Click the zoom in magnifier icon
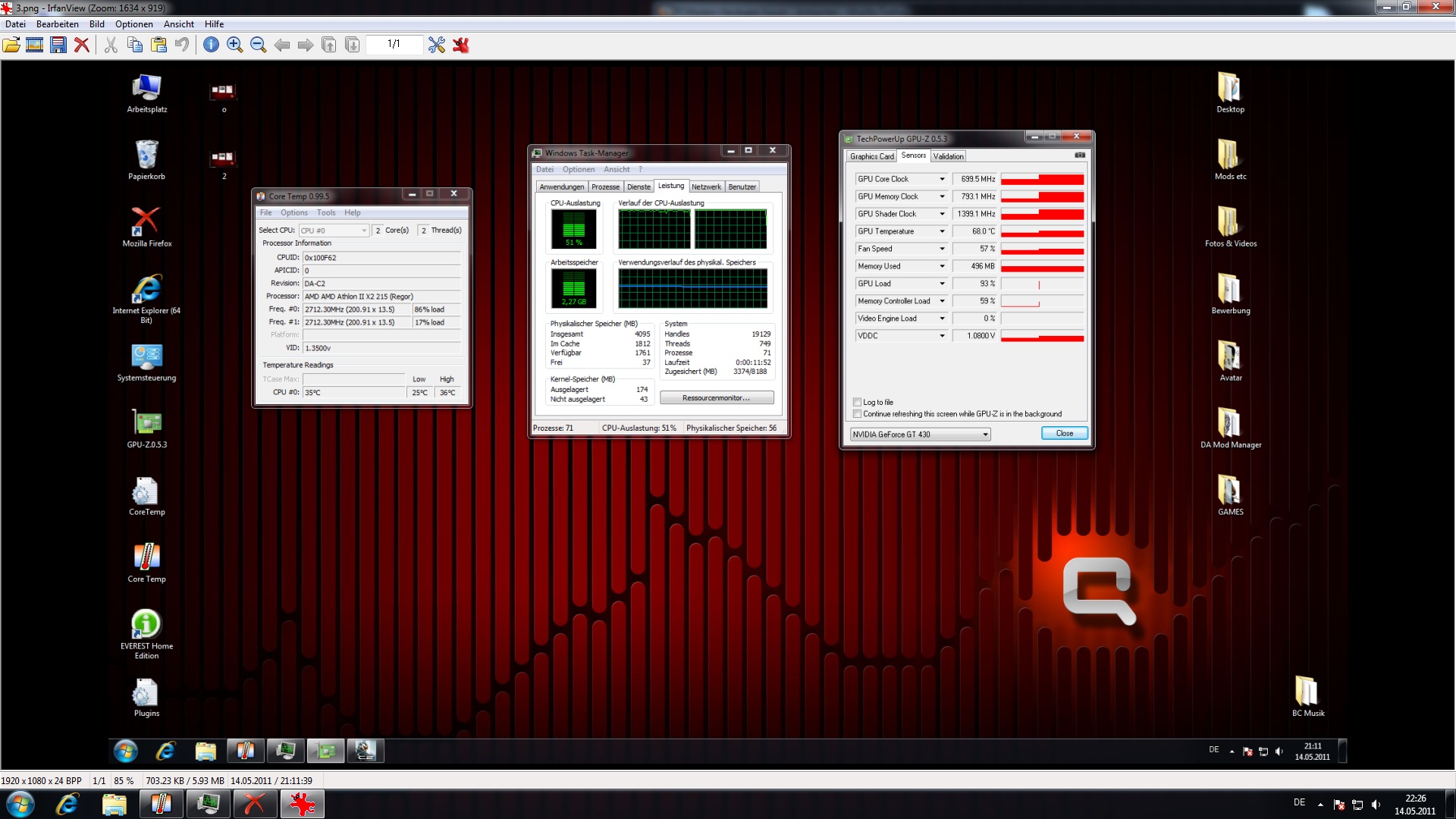The image size is (1456, 819). point(234,45)
